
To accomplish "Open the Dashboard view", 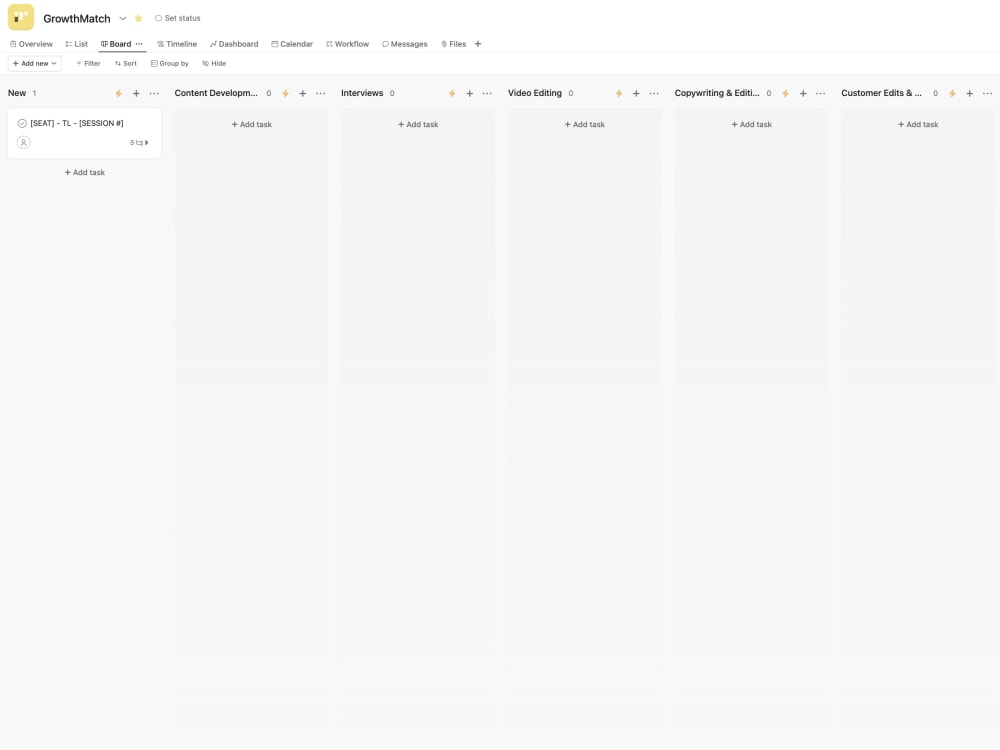I will pyautogui.click(x=234, y=44).
